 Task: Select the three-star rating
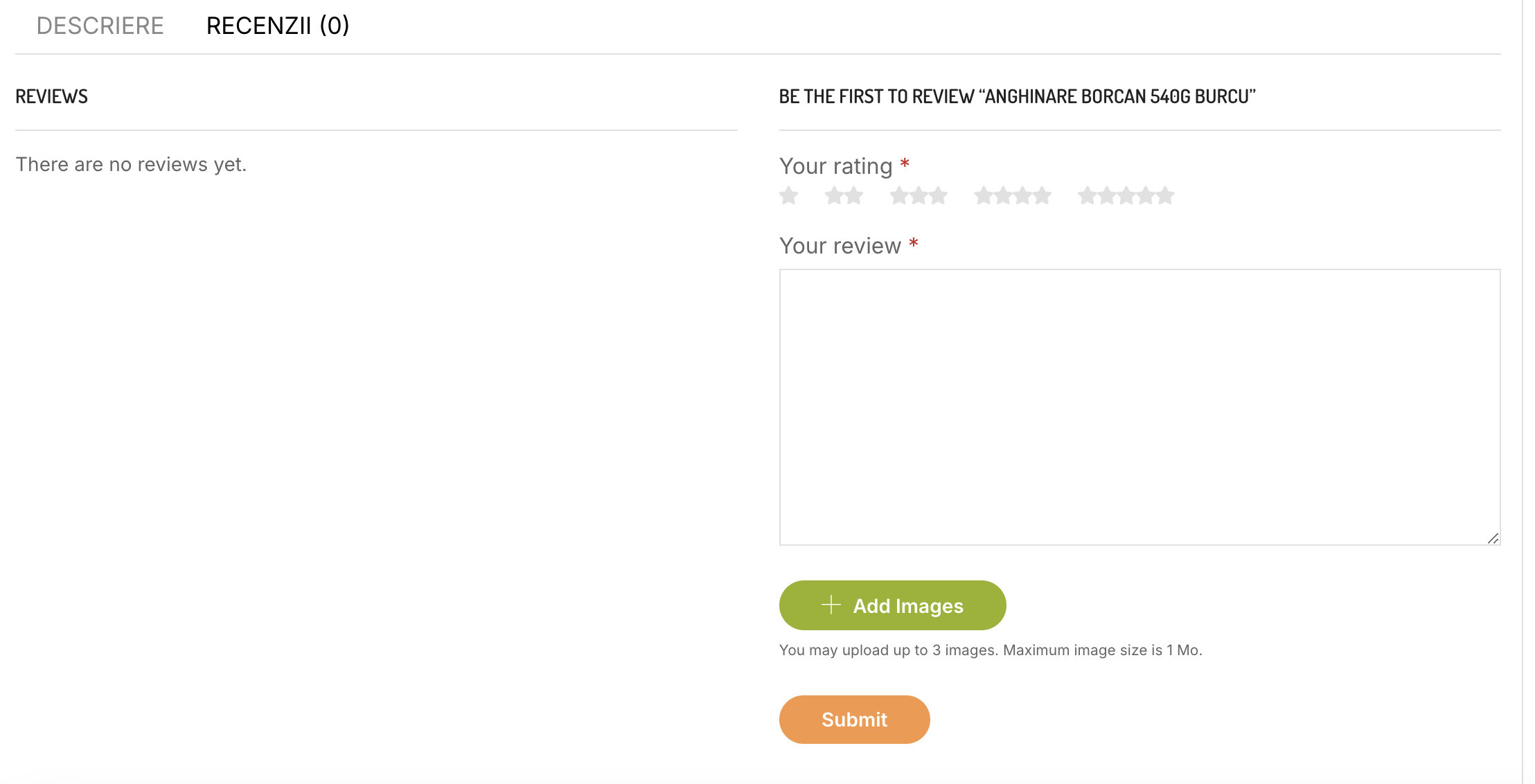919,196
